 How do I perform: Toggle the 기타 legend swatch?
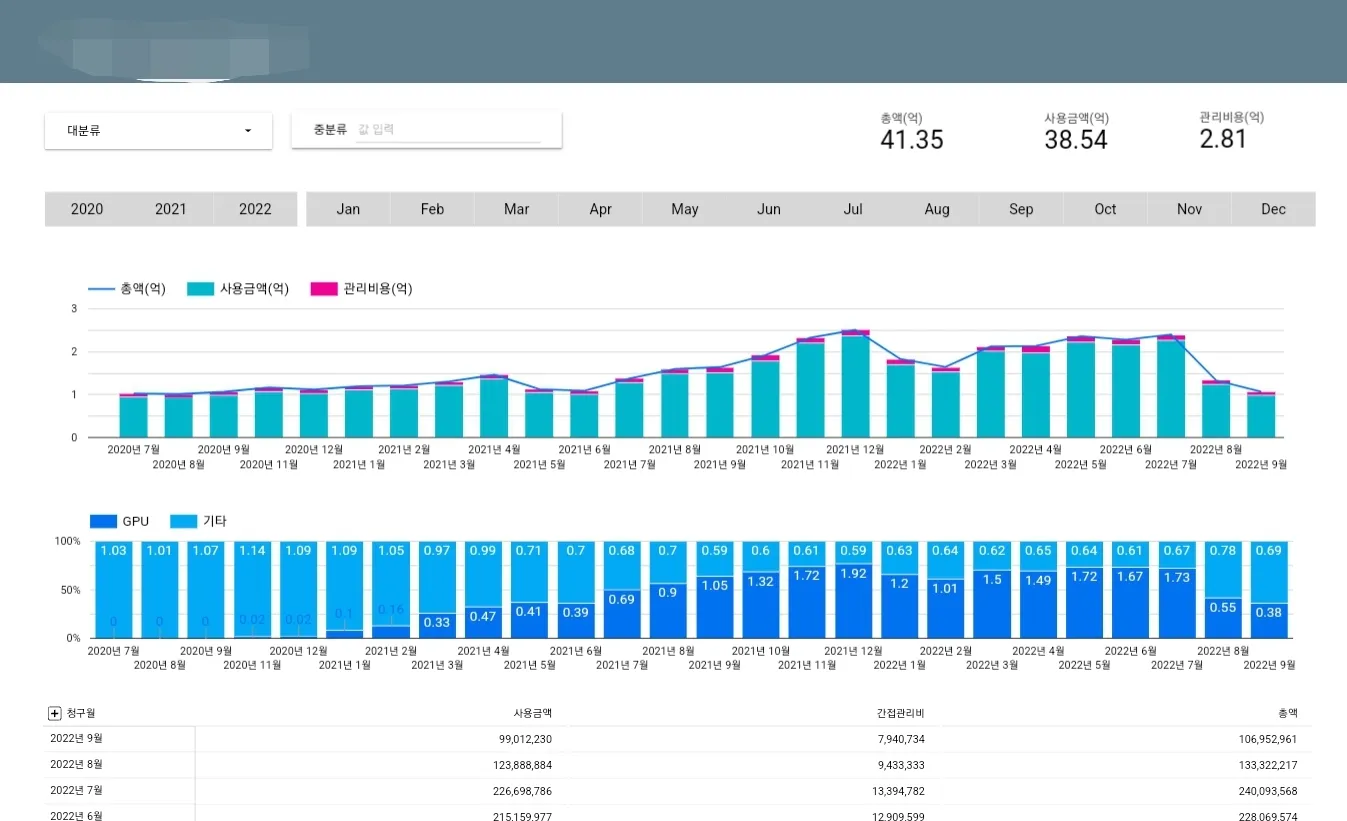point(184,521)
